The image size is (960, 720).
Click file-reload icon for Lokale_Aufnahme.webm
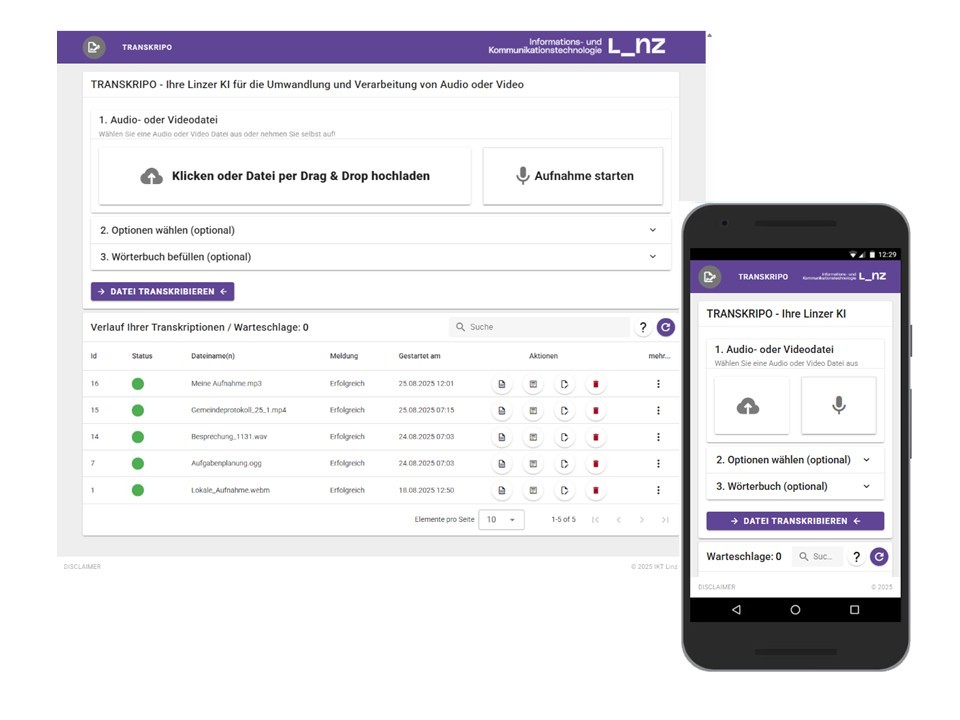[x=564, y=490]
